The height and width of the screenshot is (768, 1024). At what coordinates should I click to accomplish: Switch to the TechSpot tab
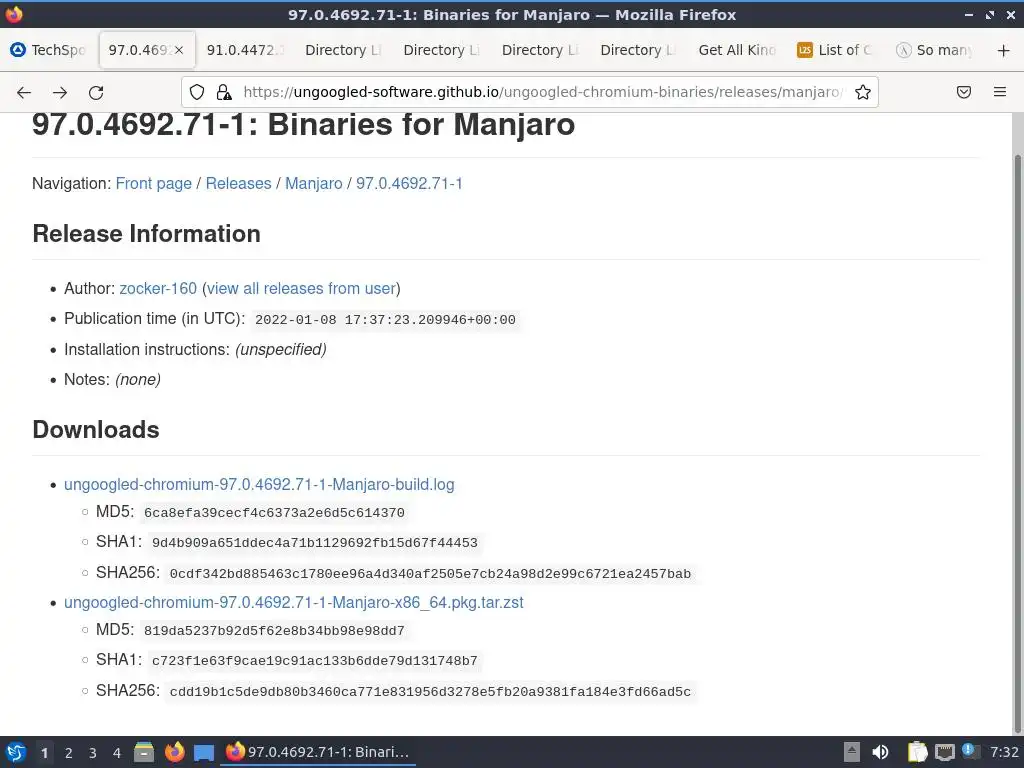49,50
